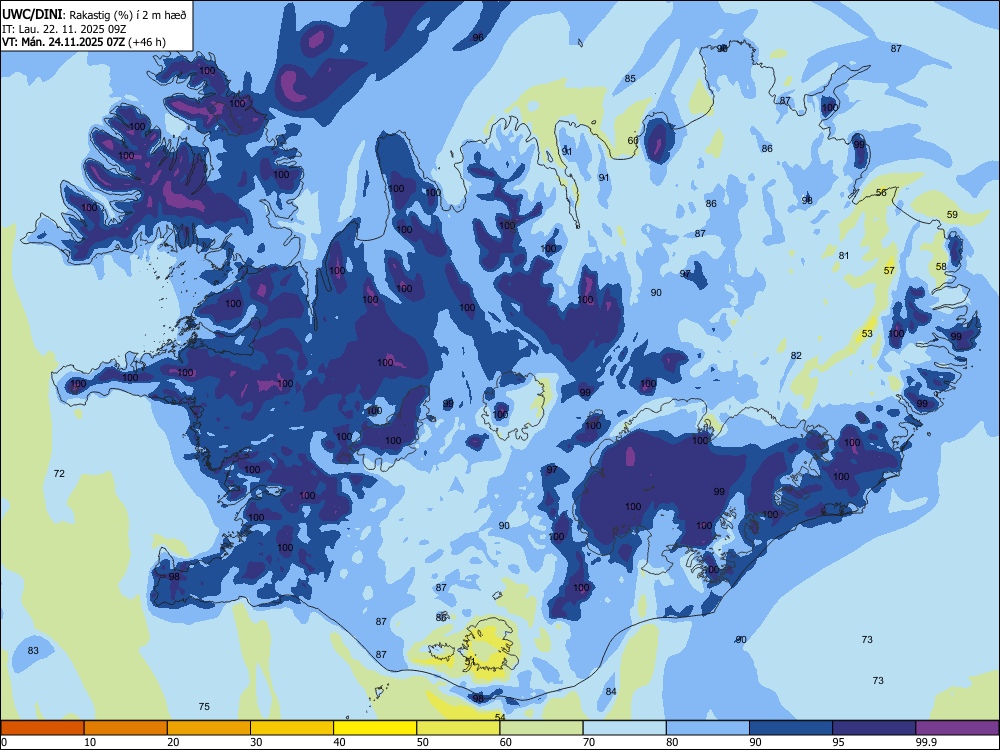Select the navy 95–99.9 legend swatch
The height and width of the screenshot is (750, 1000).
pos(874,728)
